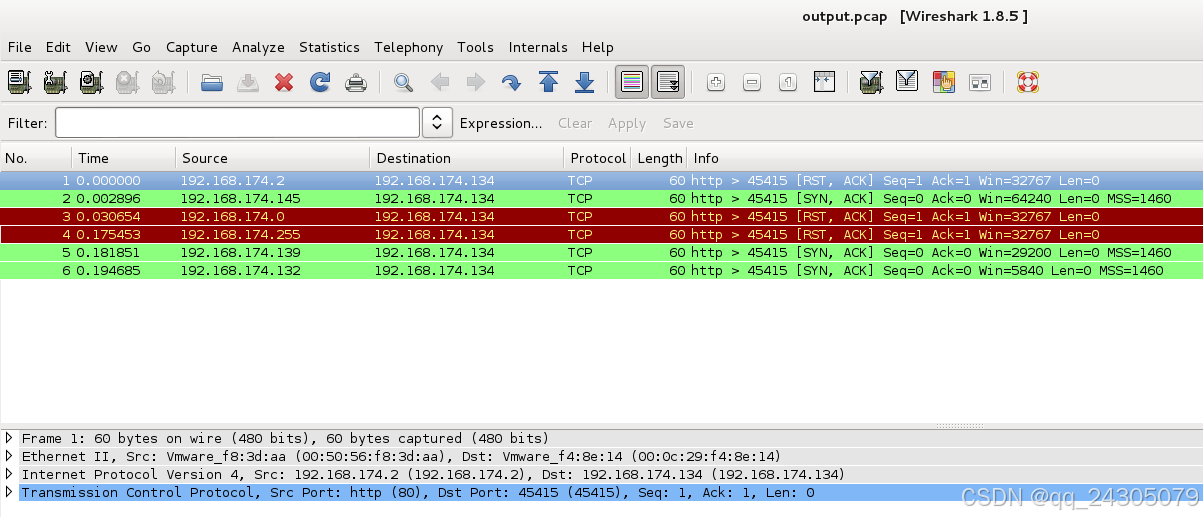
Task: Sort by the Protocol column header
Action: [598, 158]
